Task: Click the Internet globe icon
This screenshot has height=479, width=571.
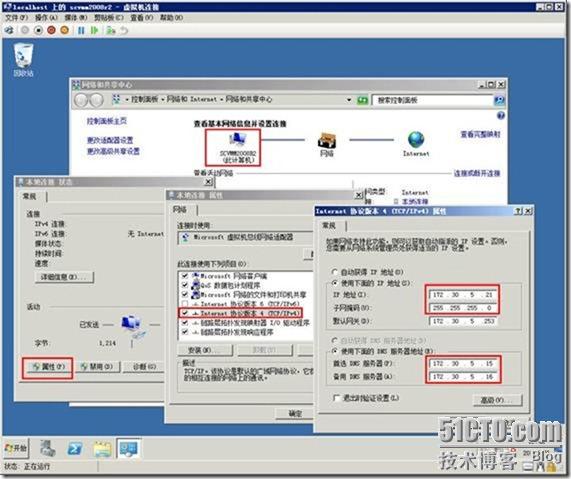Action: 416,140
